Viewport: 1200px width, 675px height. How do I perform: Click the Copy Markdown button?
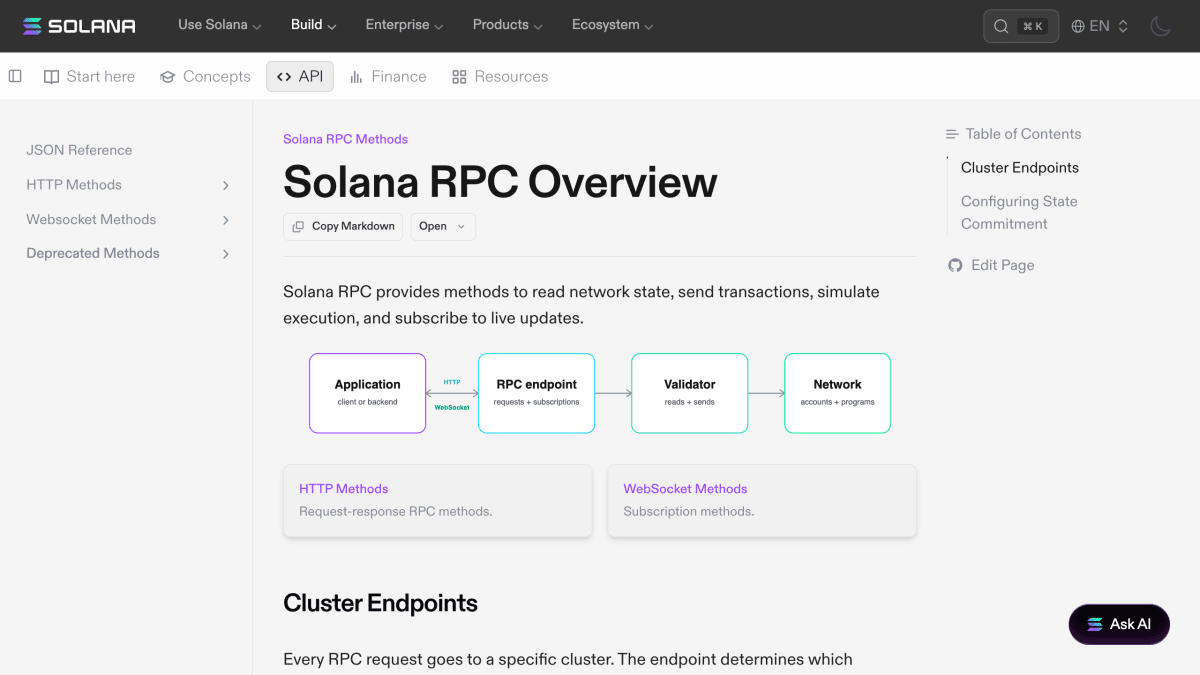343,226
